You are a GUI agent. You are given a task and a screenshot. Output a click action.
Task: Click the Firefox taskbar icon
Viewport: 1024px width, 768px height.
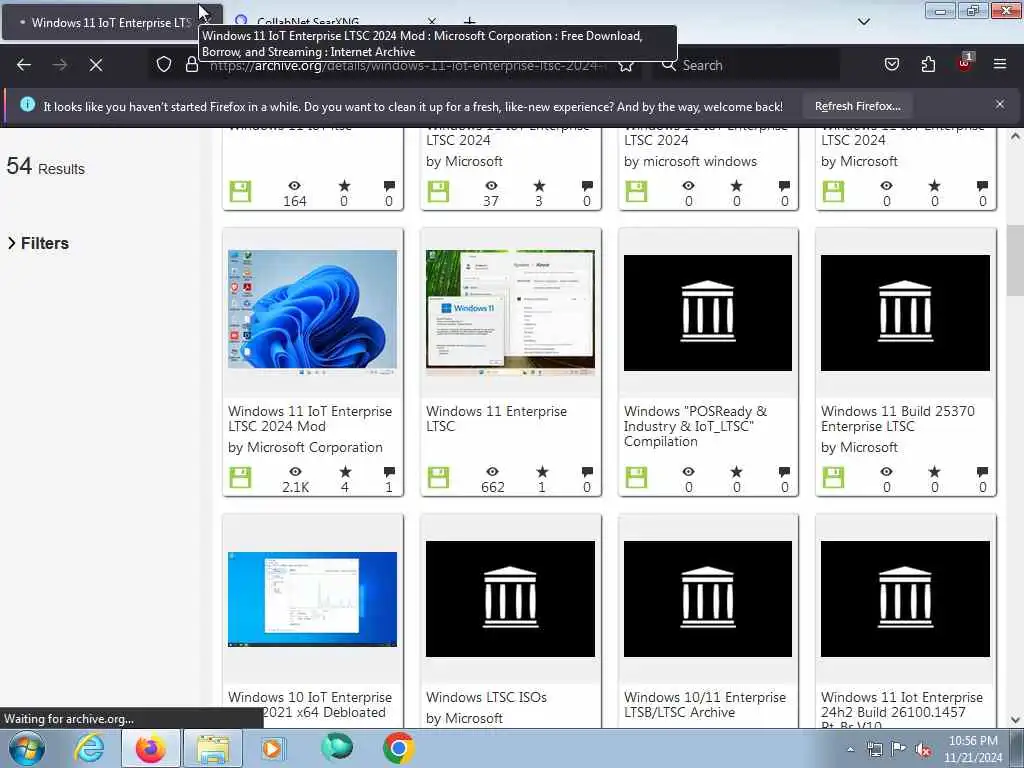(x=150, y=748)
